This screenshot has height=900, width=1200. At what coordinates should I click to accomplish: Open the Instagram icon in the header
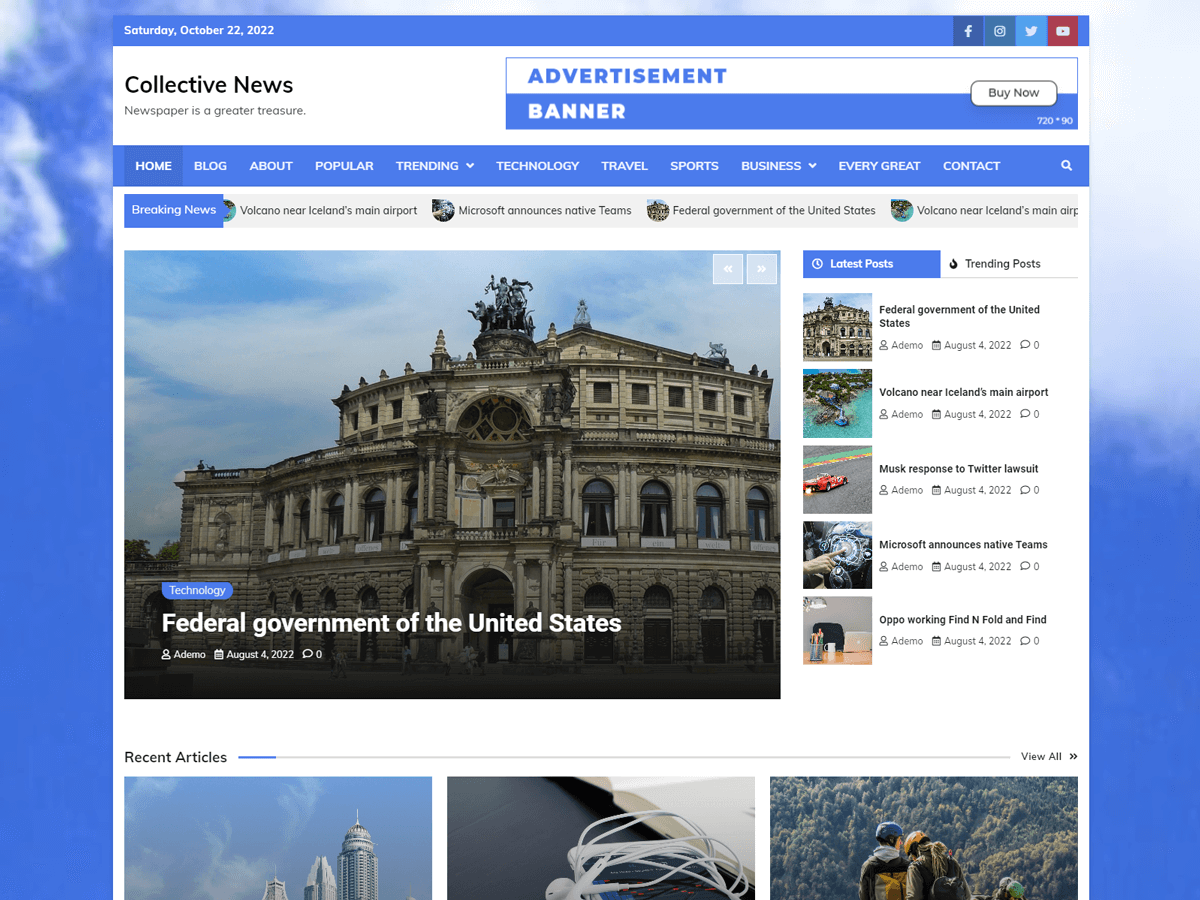pos(999,30)
